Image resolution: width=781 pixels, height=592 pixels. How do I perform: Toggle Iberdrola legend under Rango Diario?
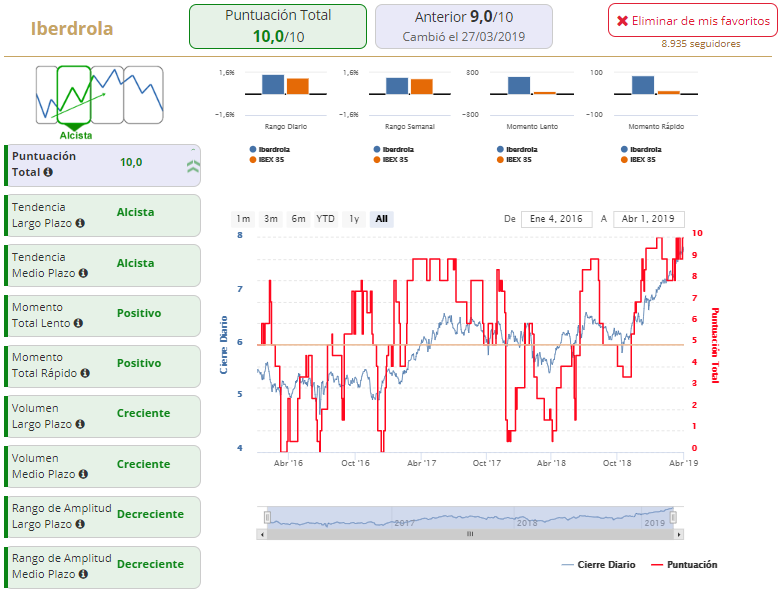pyautogui.click(x=269, y=149)
